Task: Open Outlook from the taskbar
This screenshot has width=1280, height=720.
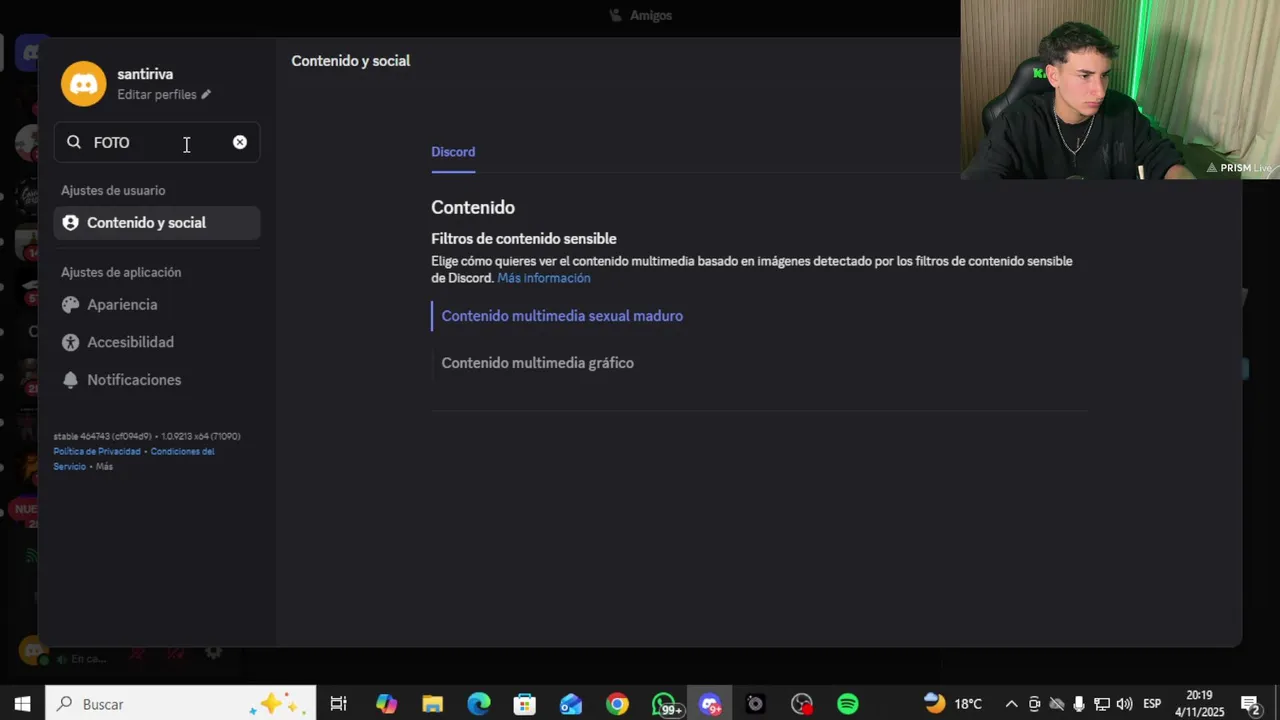Action: (x=571, y=704)
